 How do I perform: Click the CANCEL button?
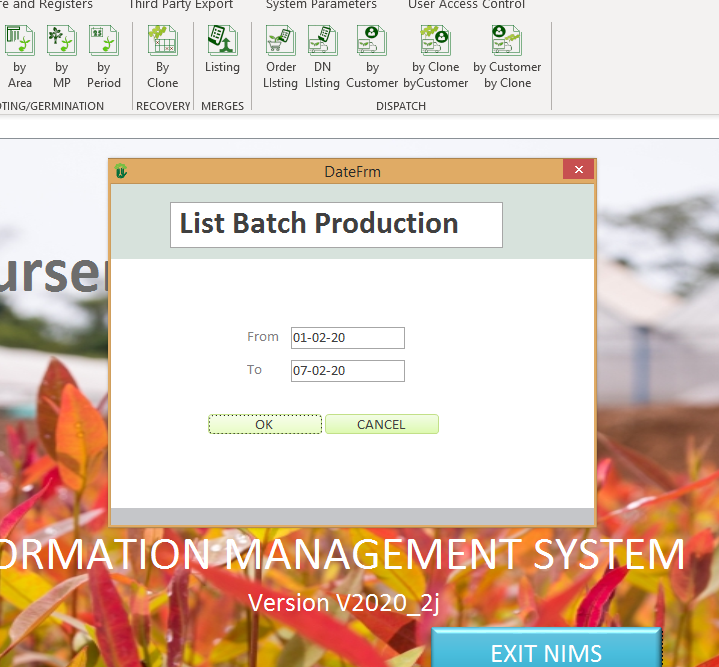[381, 424]
